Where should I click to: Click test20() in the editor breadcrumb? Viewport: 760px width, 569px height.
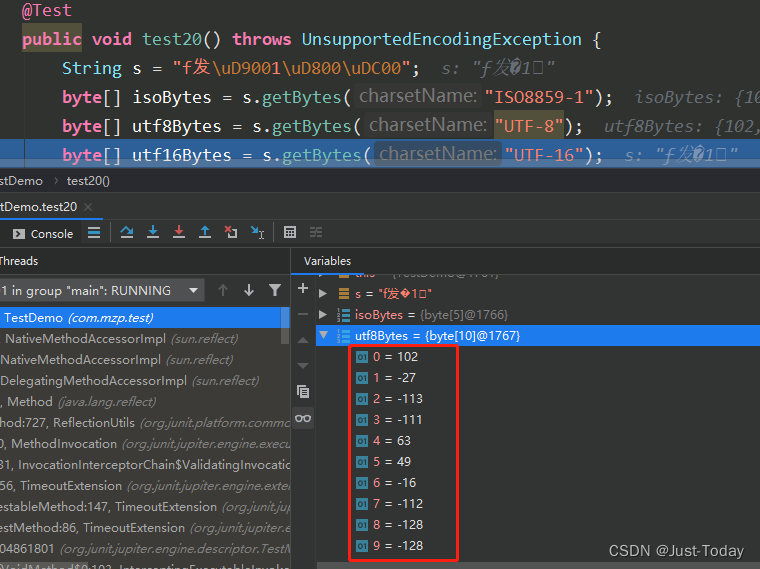[x=88, y=181]
